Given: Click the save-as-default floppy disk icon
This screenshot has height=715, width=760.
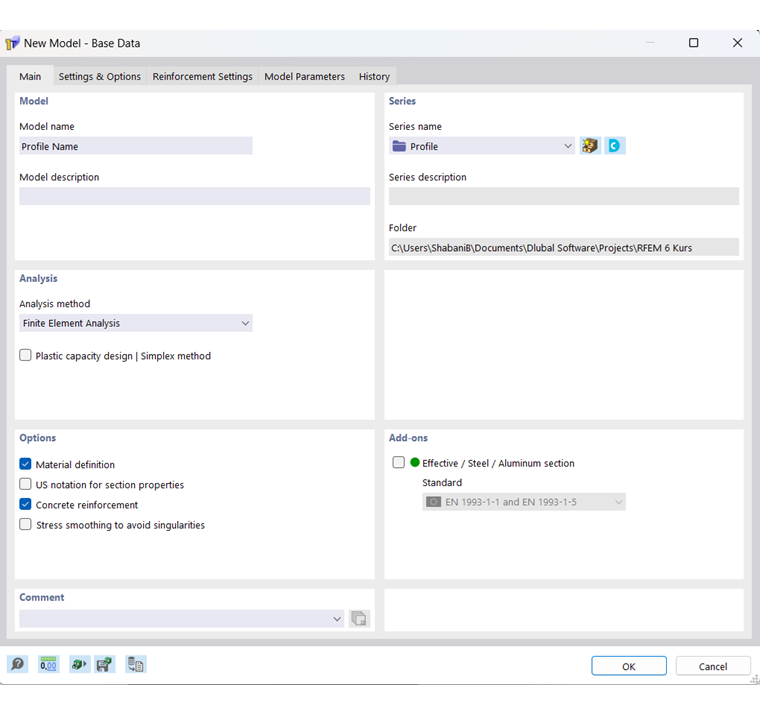Looking at the screenshot, I should coord(105,664).
